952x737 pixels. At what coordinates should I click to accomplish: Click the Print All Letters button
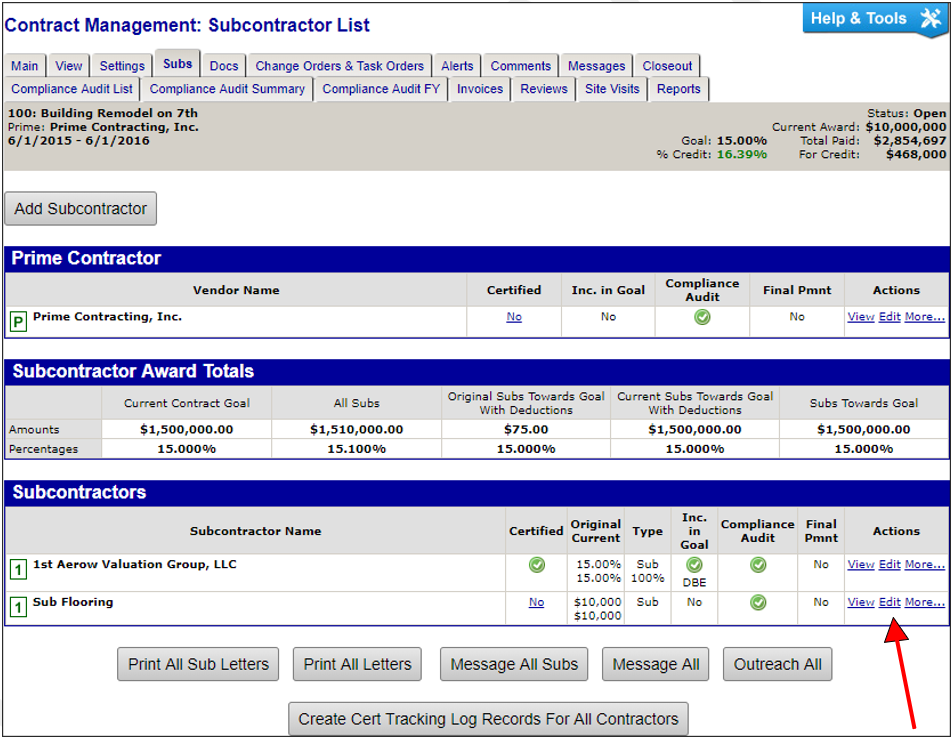click(357, 664)
